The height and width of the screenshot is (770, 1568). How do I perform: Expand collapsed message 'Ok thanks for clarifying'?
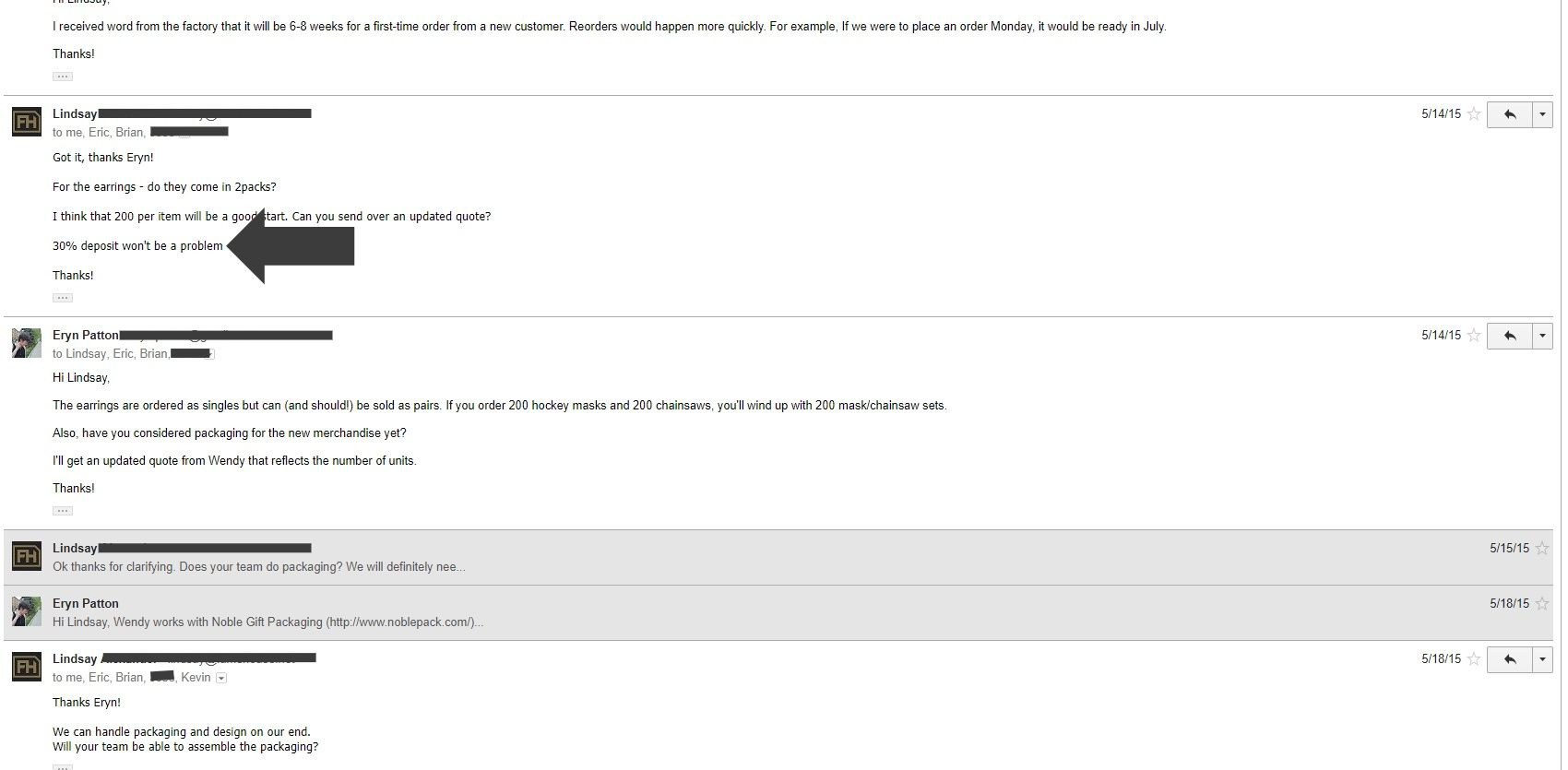(x=259, y=567)
